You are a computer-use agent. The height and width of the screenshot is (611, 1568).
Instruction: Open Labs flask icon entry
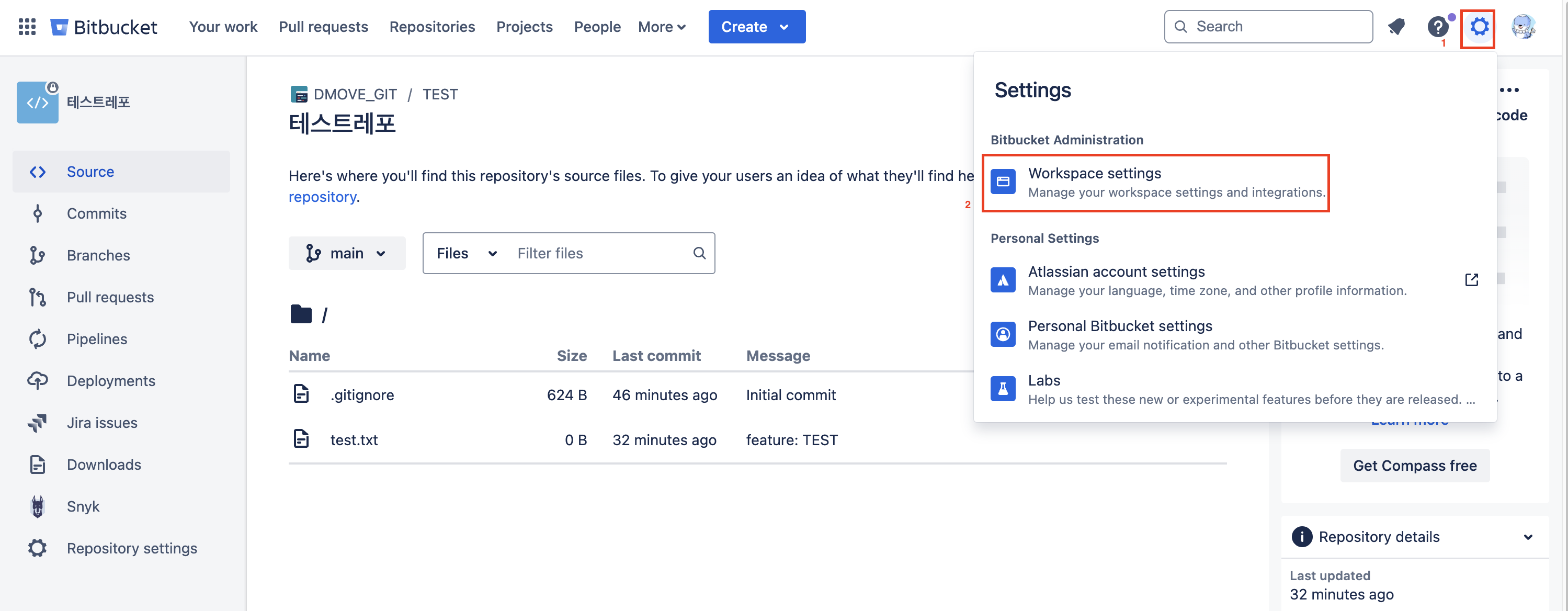click(1003, 389)
